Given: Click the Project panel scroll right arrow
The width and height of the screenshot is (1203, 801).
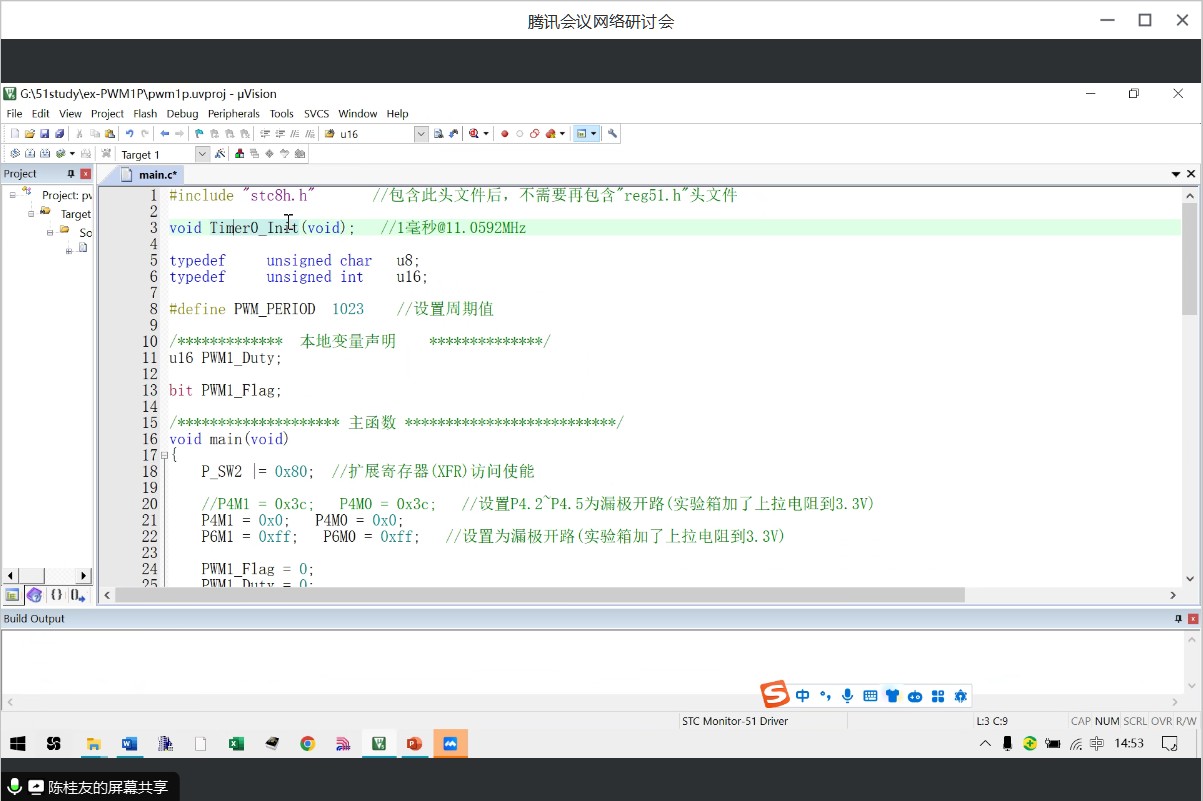Looking at the screenshot, I should tap(84, 576).
